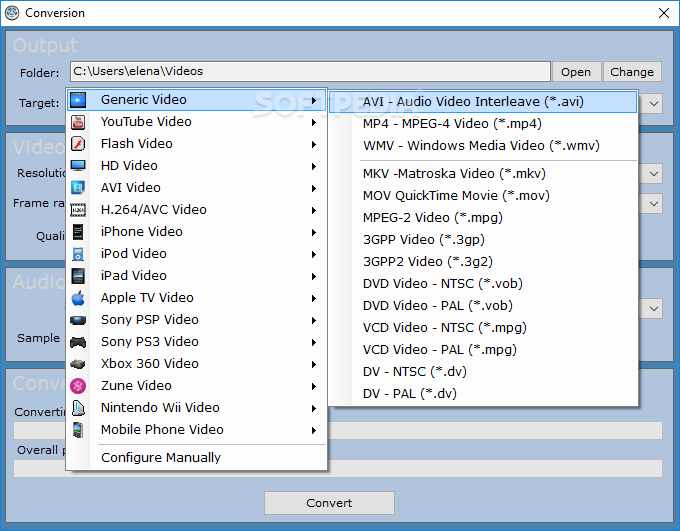Select Generic Video menu entry
The width and height of the screenshot is (680, 531).
tap(196, 100)
